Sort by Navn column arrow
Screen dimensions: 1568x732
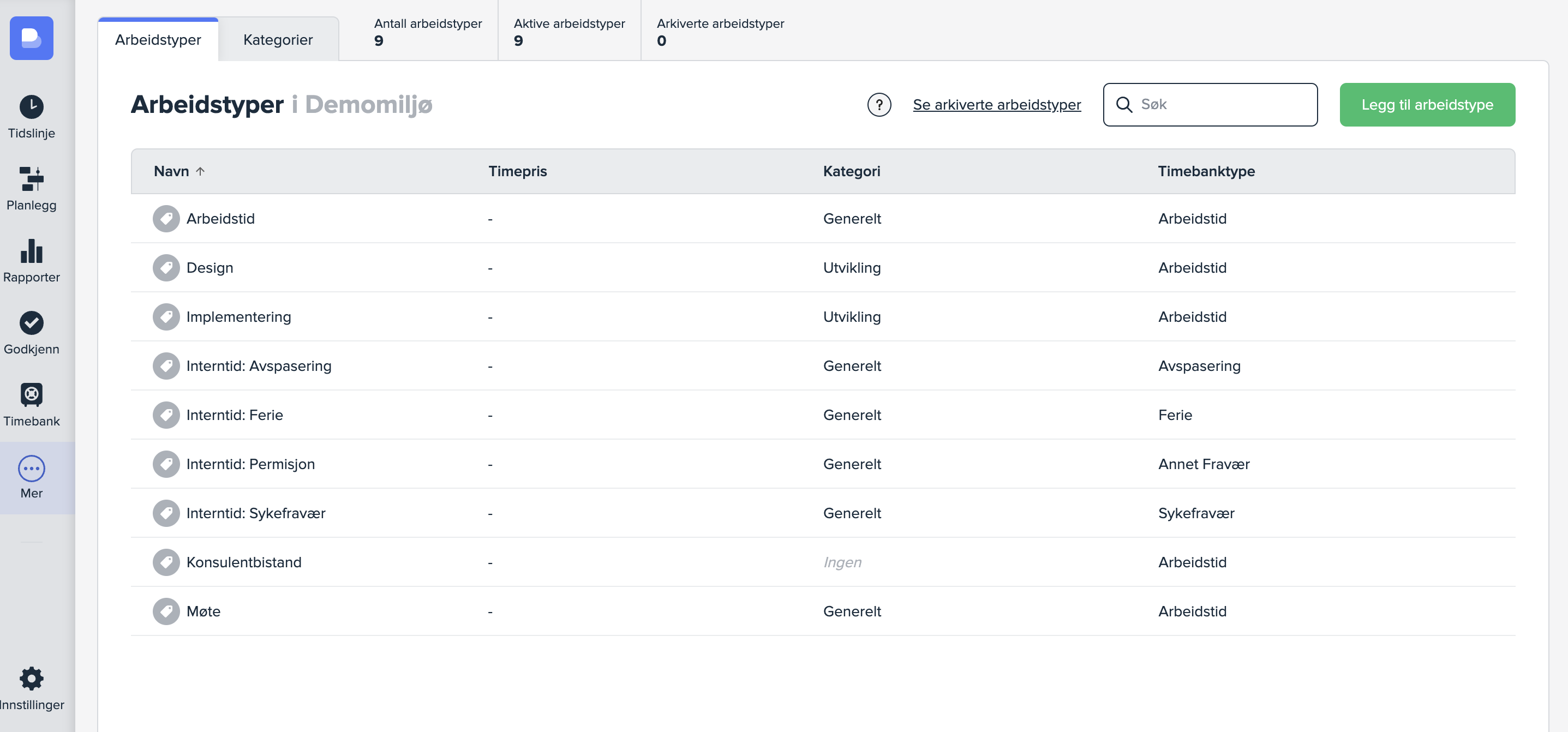point(200,172)
